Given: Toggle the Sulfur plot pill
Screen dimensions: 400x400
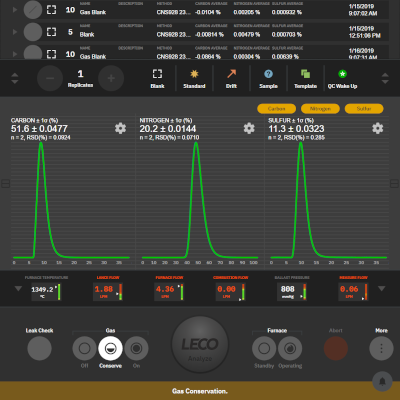Looking at the screenshot, I should (364, 109).
